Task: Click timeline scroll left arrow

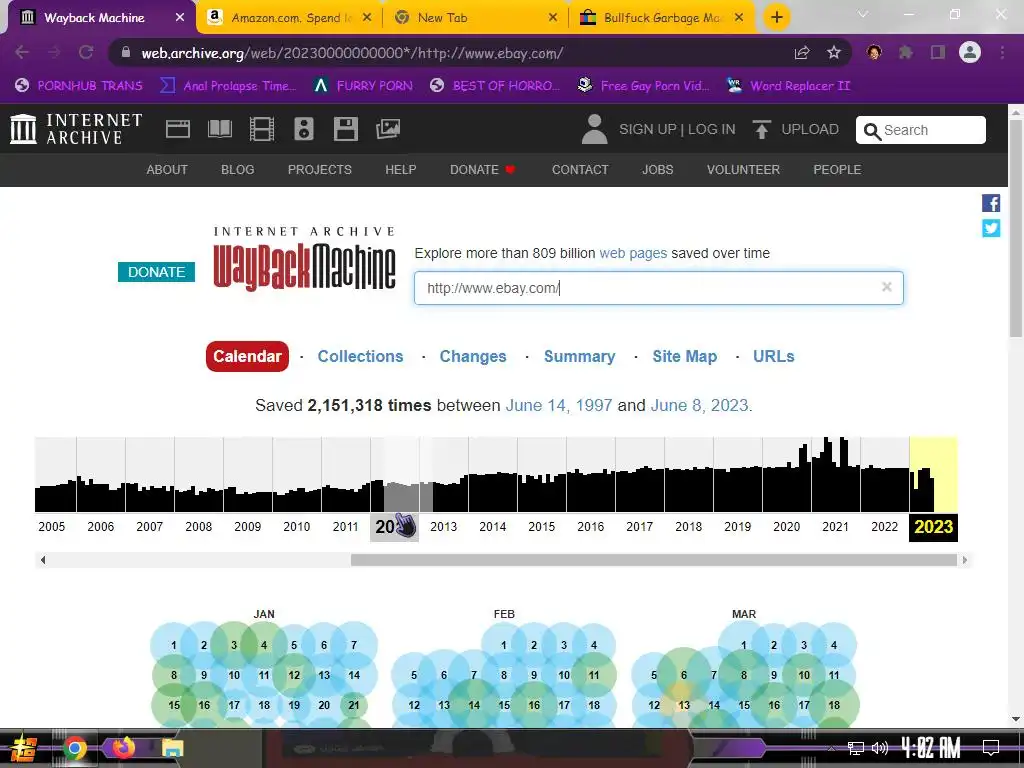Action: (43, 560)
